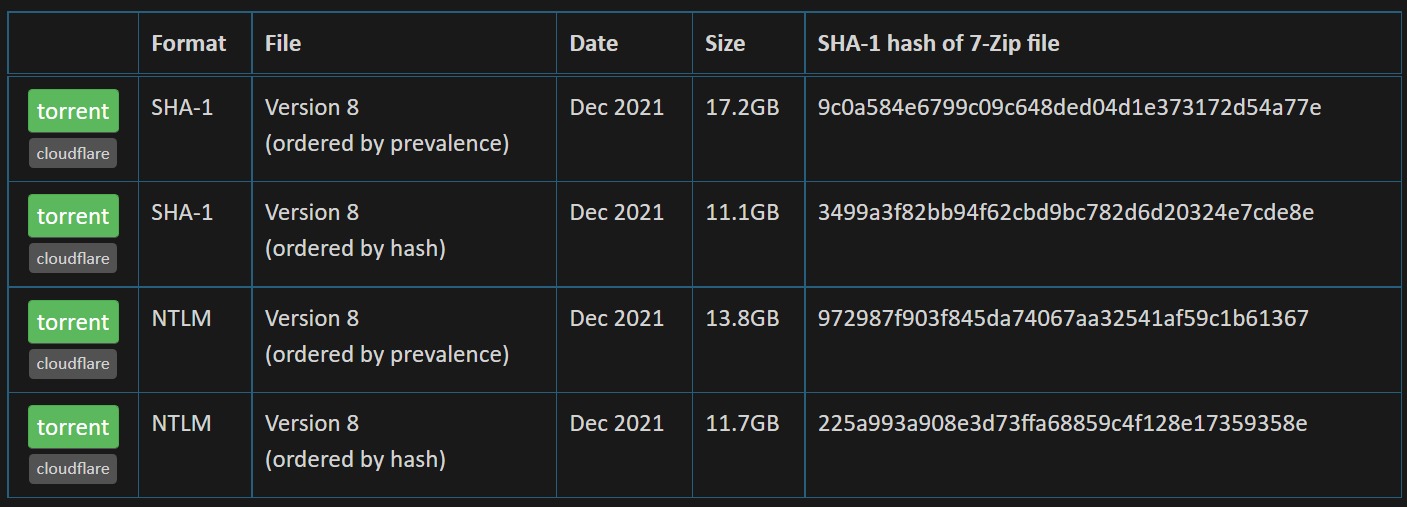The image size is (1407, 507).
Task: Click torrent for NTLM ordered by hash
Action: (73, 427)
